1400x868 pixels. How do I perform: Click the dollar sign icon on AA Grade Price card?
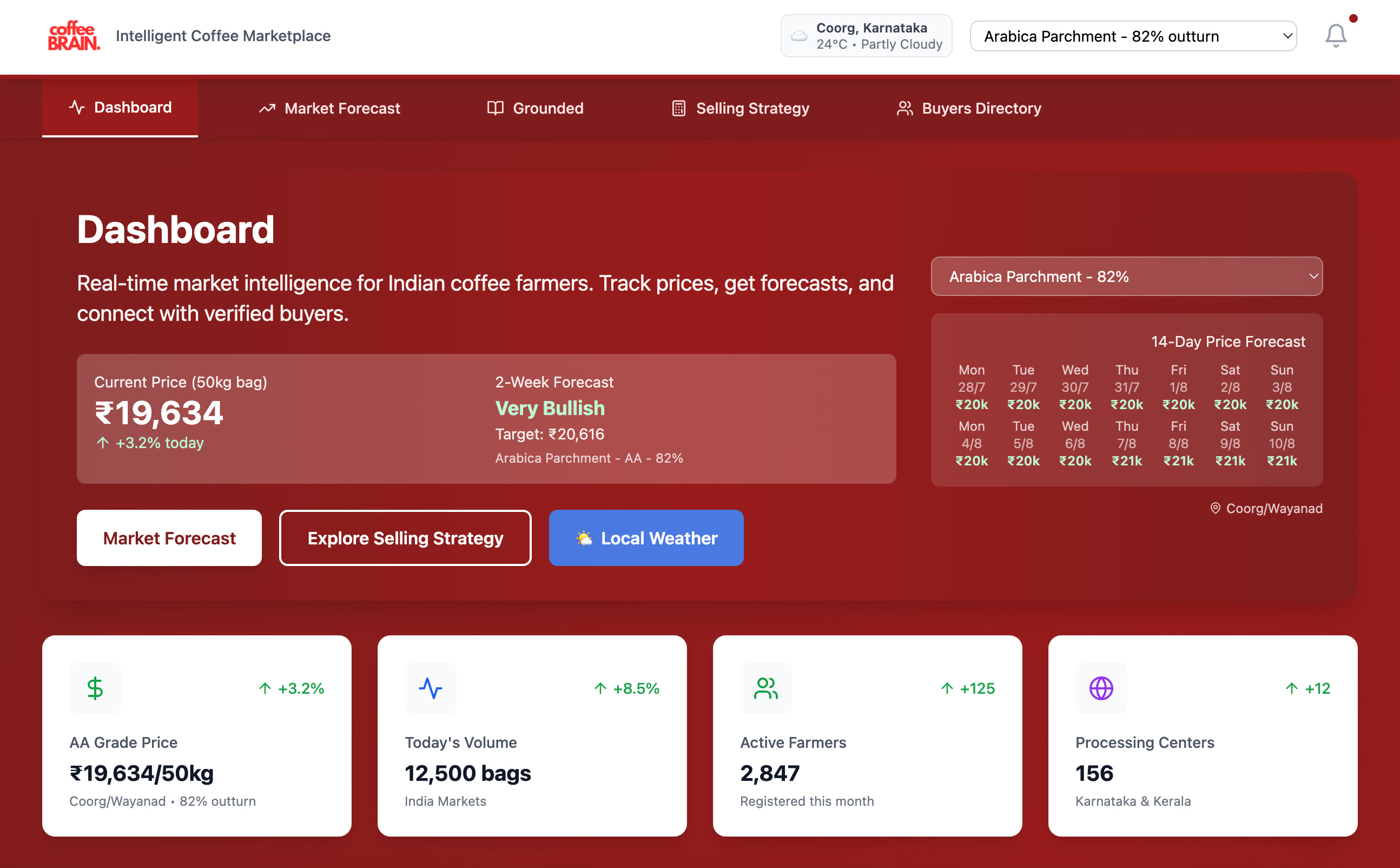point(95,688)
